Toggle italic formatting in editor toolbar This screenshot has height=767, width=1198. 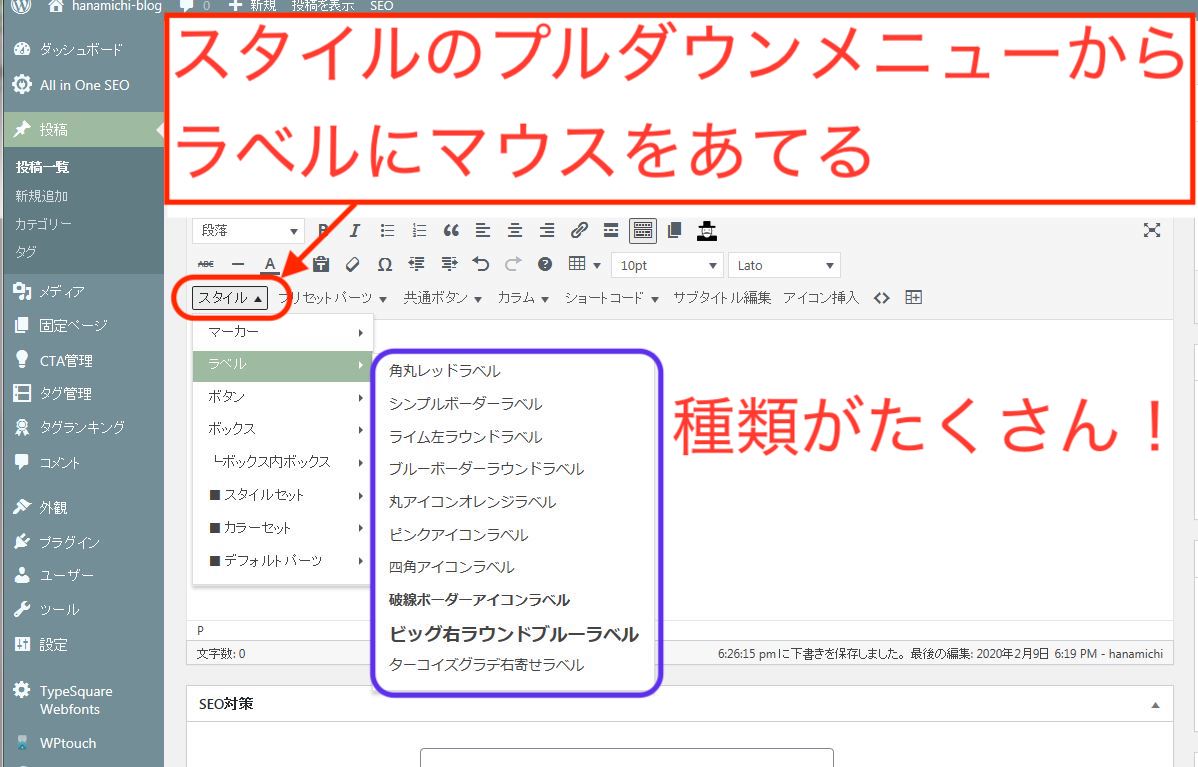(354, 231)
